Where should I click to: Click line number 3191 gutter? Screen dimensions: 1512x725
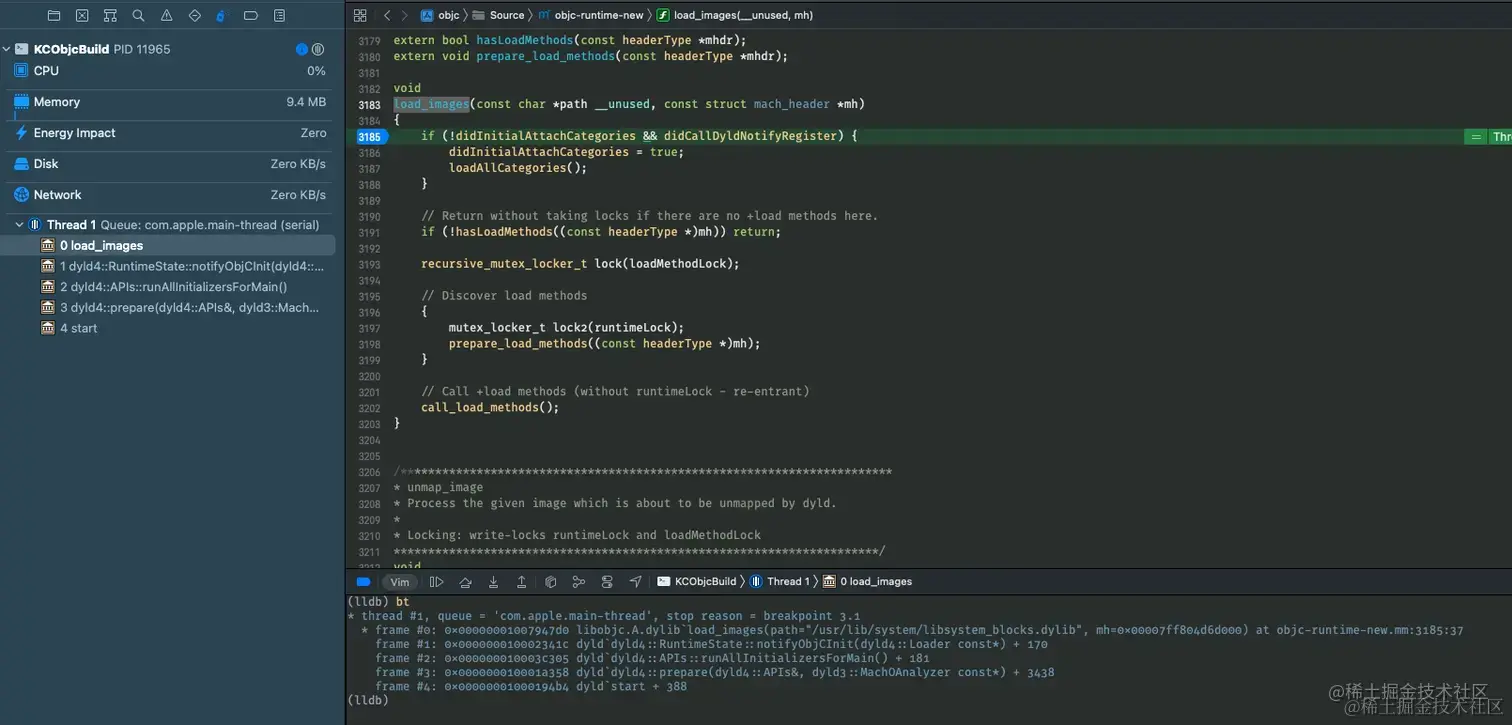coord(369,232)
